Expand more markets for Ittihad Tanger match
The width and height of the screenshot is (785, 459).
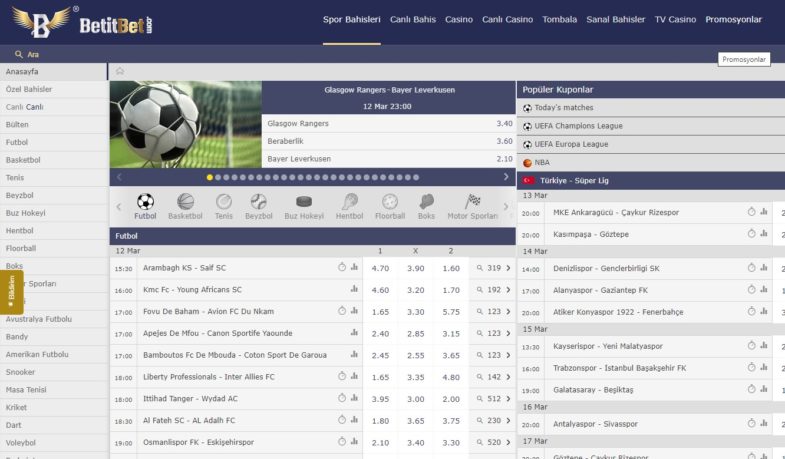(x=508, y=399)
